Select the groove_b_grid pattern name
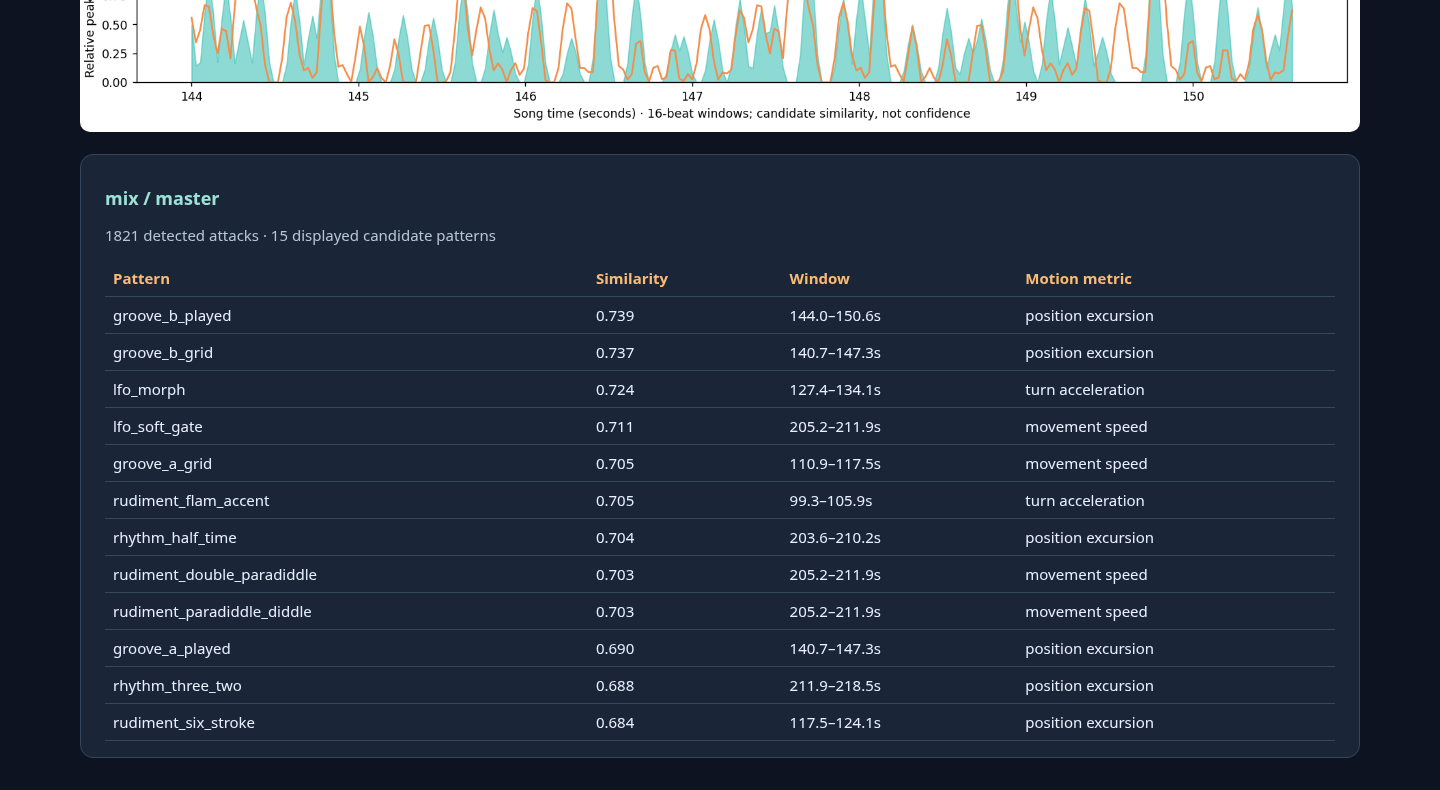 click(163, 352)
